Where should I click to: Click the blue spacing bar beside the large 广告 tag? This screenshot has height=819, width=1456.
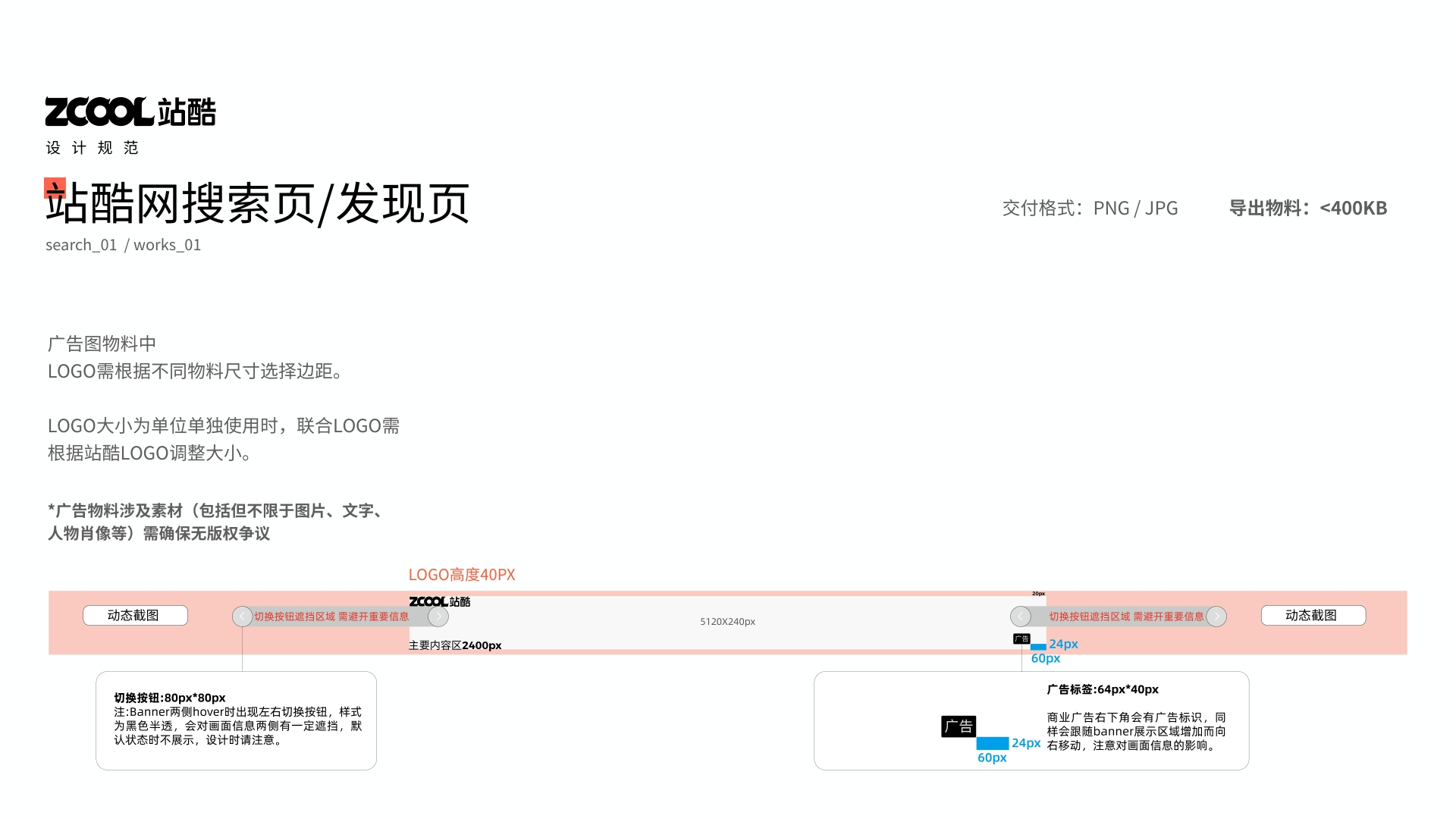pyautogui.click(x=993, y=743)
